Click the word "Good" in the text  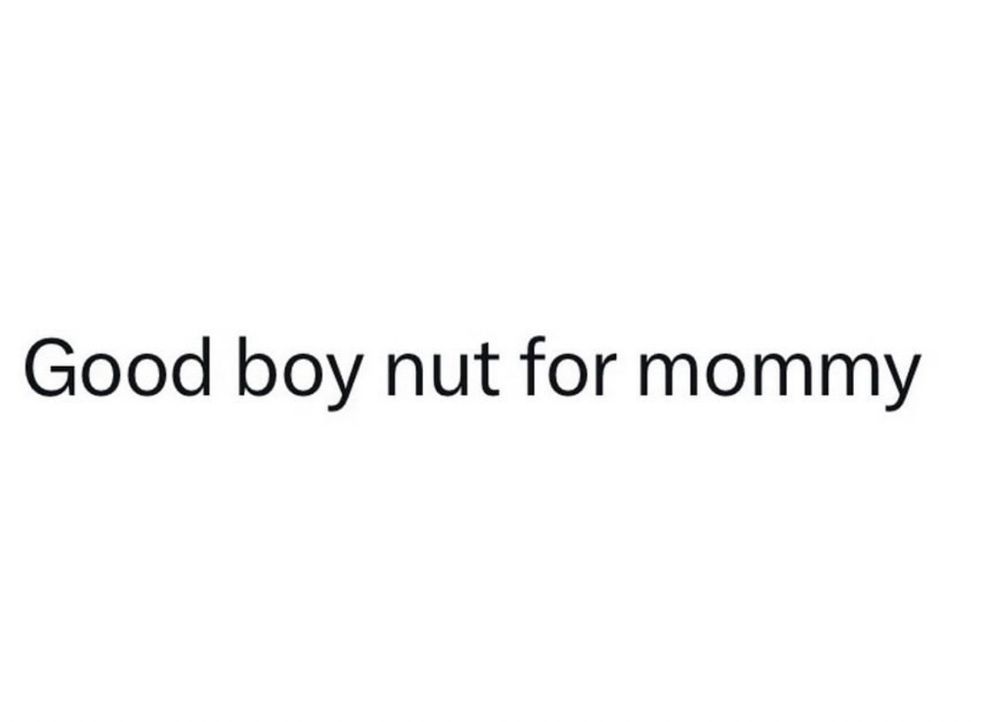coord(117,368)
